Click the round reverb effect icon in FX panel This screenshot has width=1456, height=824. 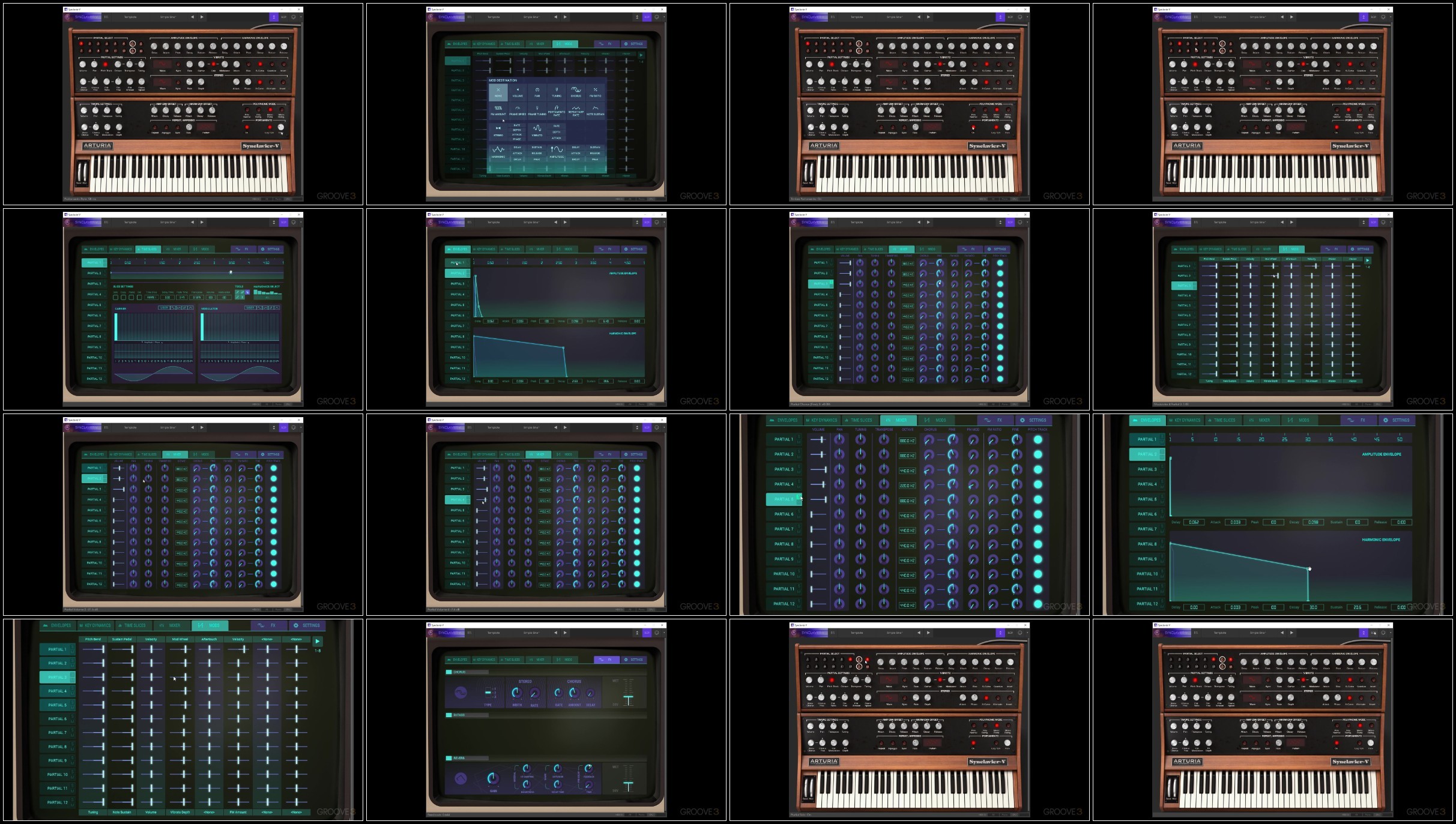pos(461,778)
